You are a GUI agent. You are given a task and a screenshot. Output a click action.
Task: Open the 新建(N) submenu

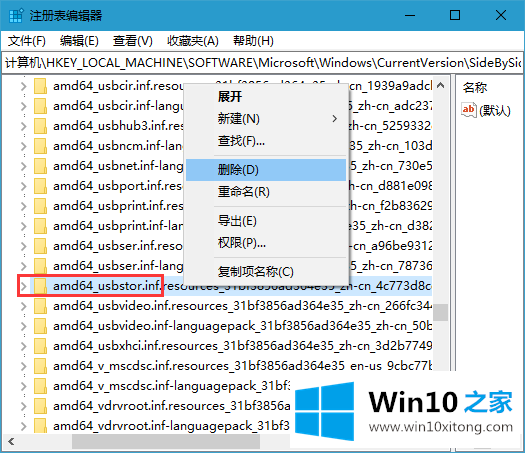pos(266,119)
